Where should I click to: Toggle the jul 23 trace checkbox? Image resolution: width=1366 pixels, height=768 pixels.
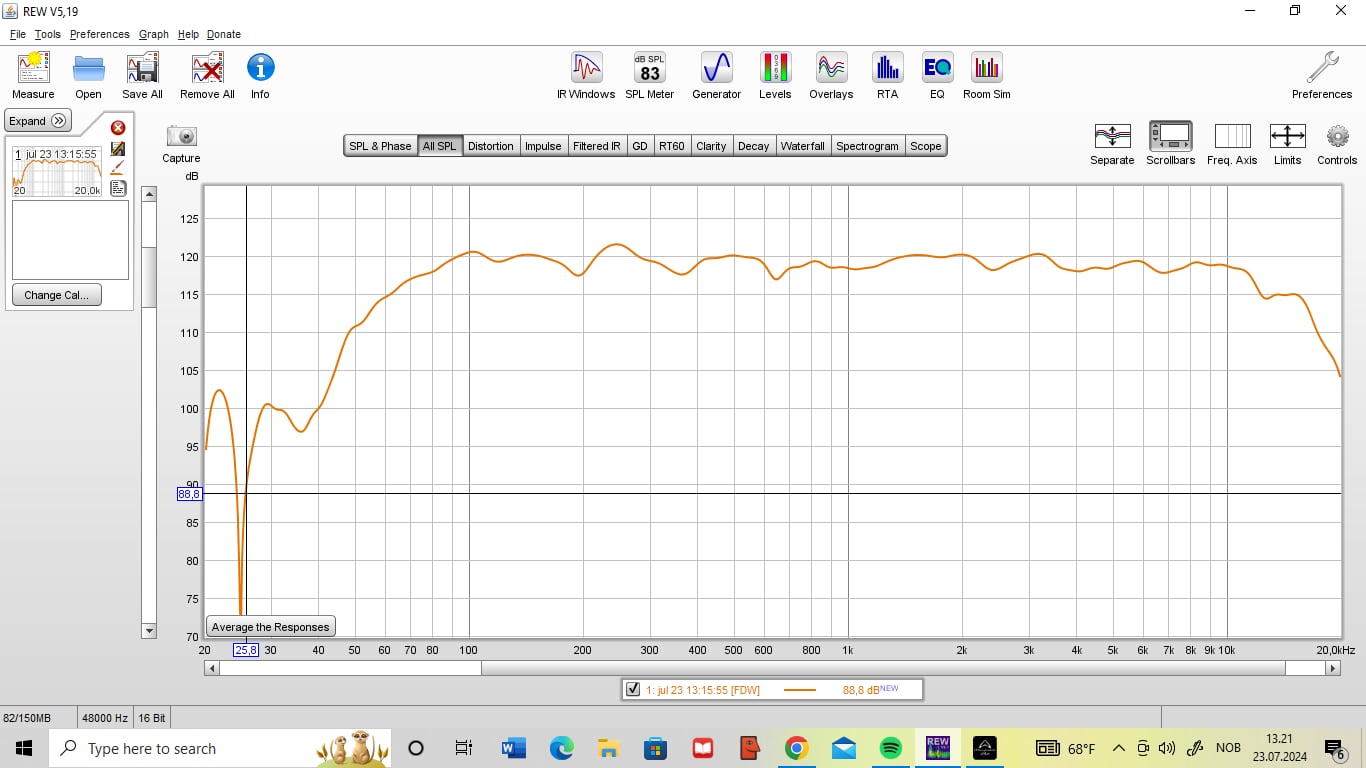pos(632,689)
